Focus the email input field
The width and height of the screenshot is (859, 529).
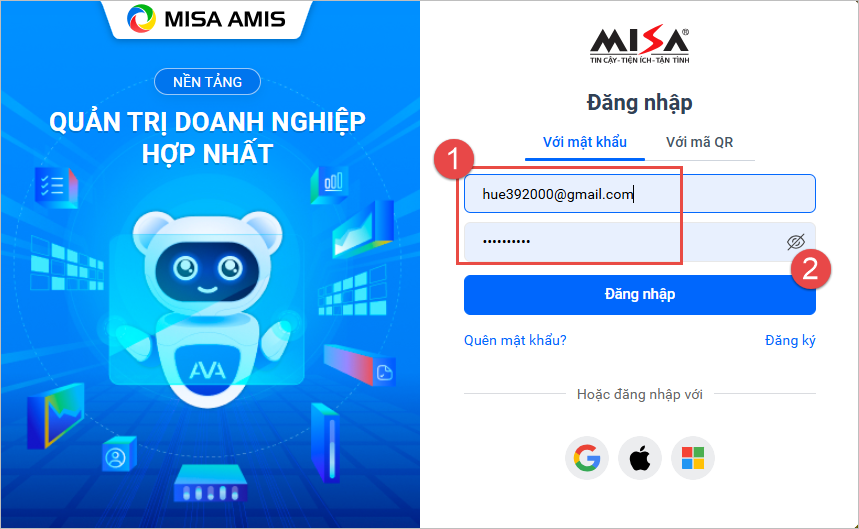point(639,194)
